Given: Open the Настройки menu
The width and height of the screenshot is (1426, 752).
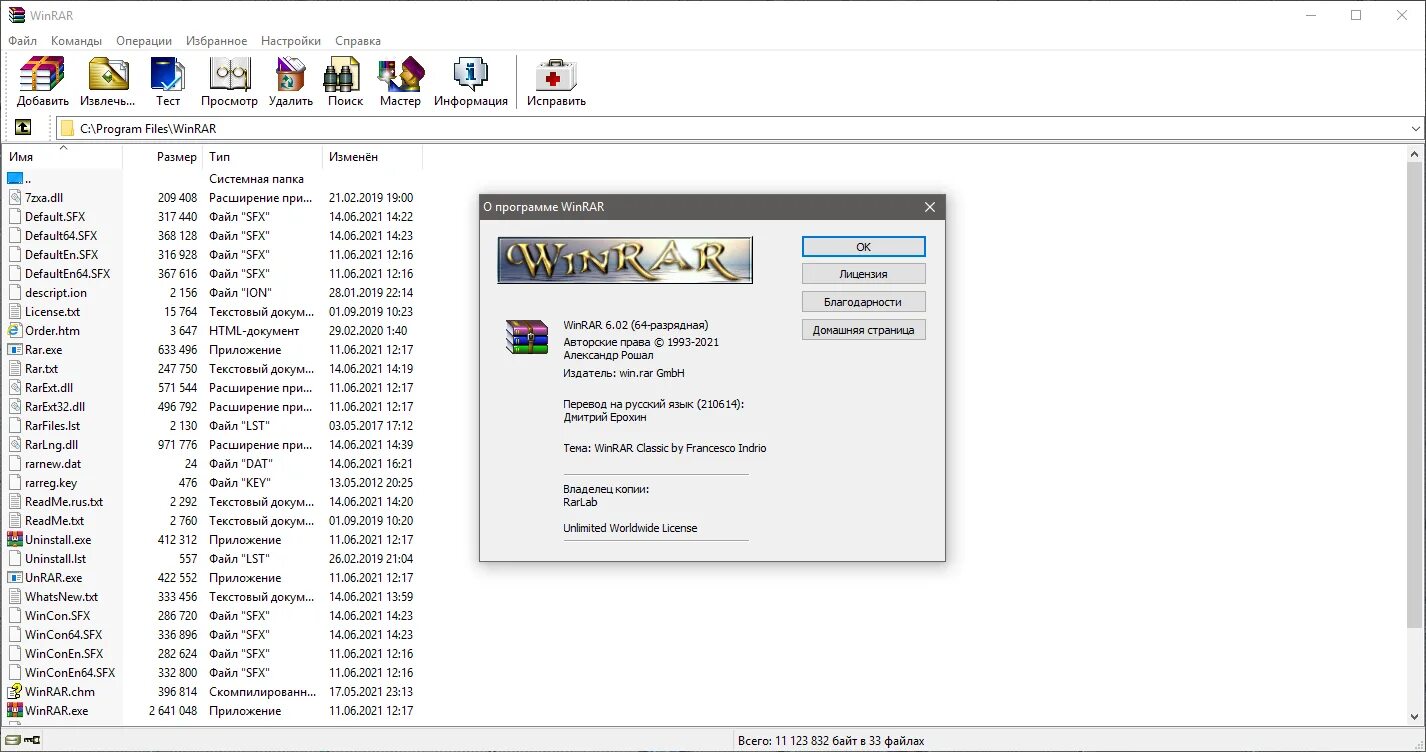Looking at the screenshot, I should point(291,41).
